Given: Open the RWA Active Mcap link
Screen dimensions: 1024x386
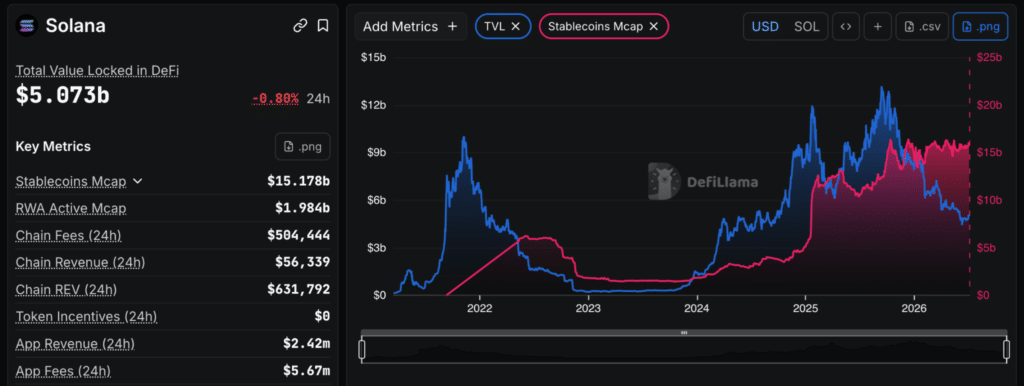Looking at the screenshot, I should (x=71, y=208).
